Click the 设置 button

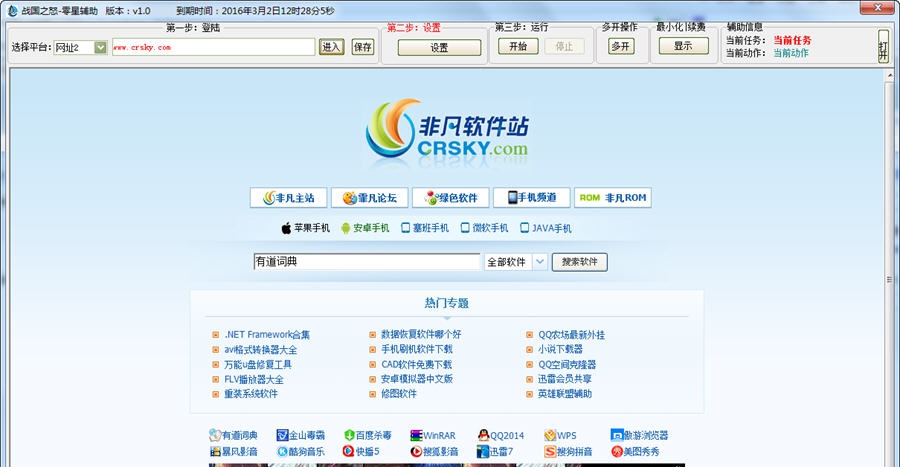point(440,48)
